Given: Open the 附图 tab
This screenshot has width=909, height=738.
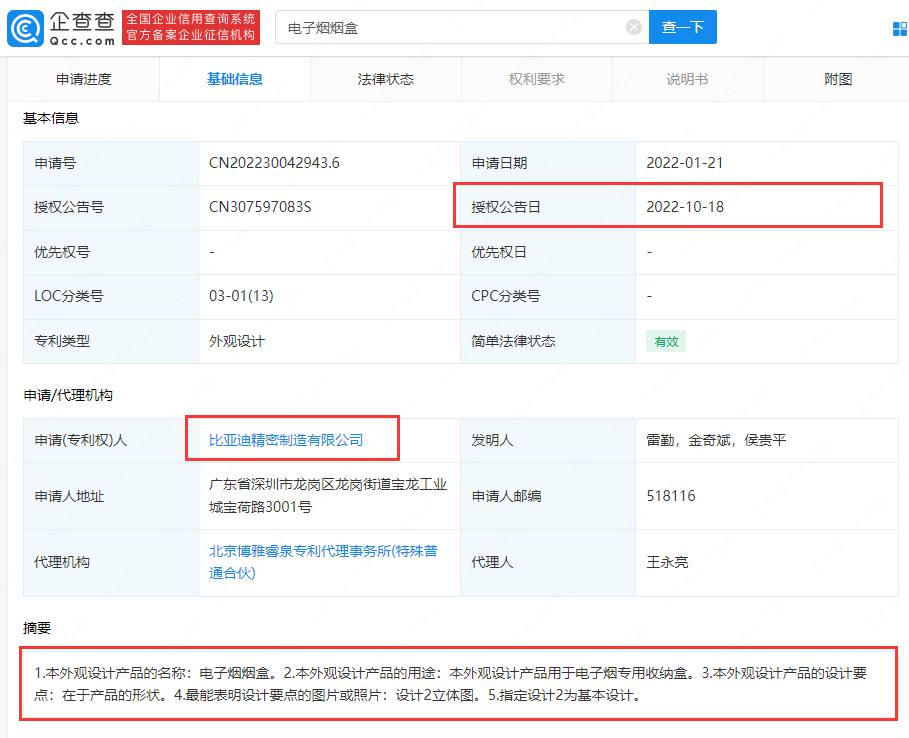Looking at the screenshot, I should [x=838, y=79].
